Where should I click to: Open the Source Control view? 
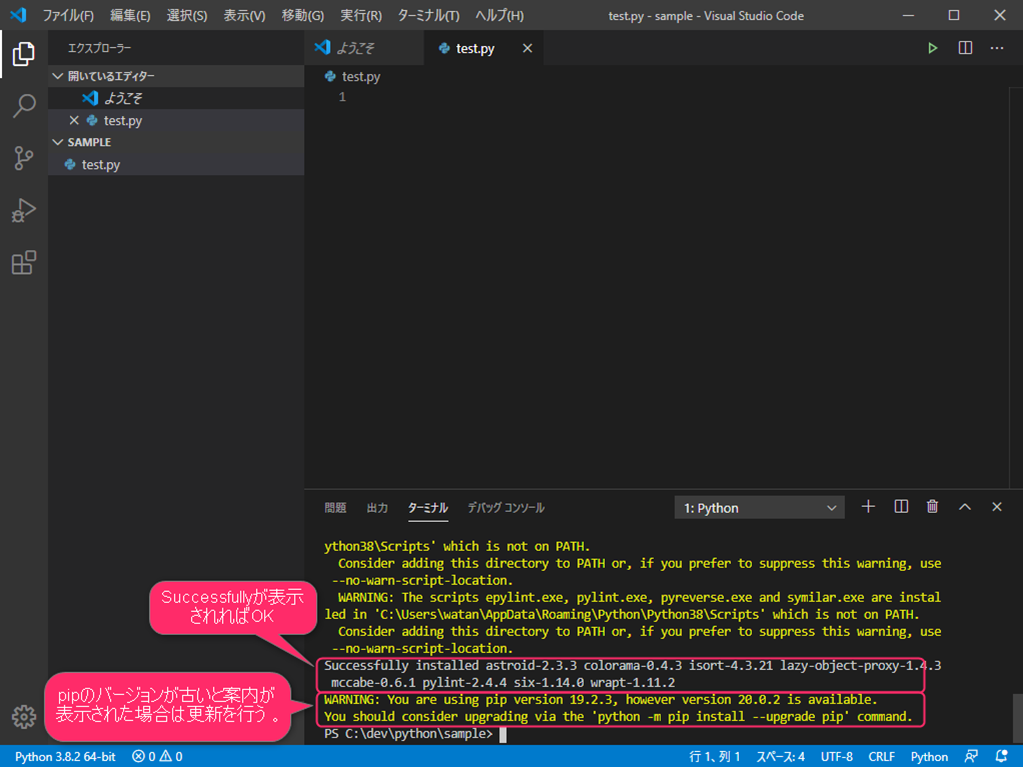(x=23, y=158)
